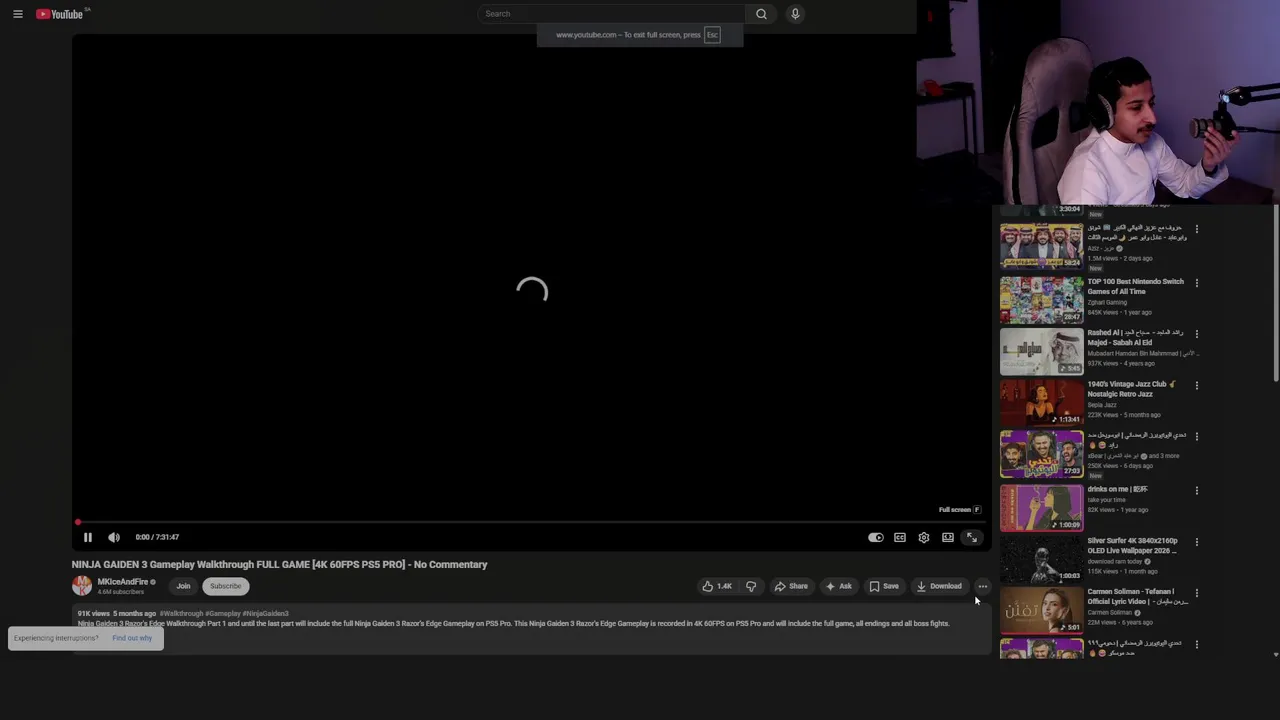The height and width of the screenshot is (720, 1280).
Task: Click the sidebar recommendations scrollbar
Action: 1276,295
